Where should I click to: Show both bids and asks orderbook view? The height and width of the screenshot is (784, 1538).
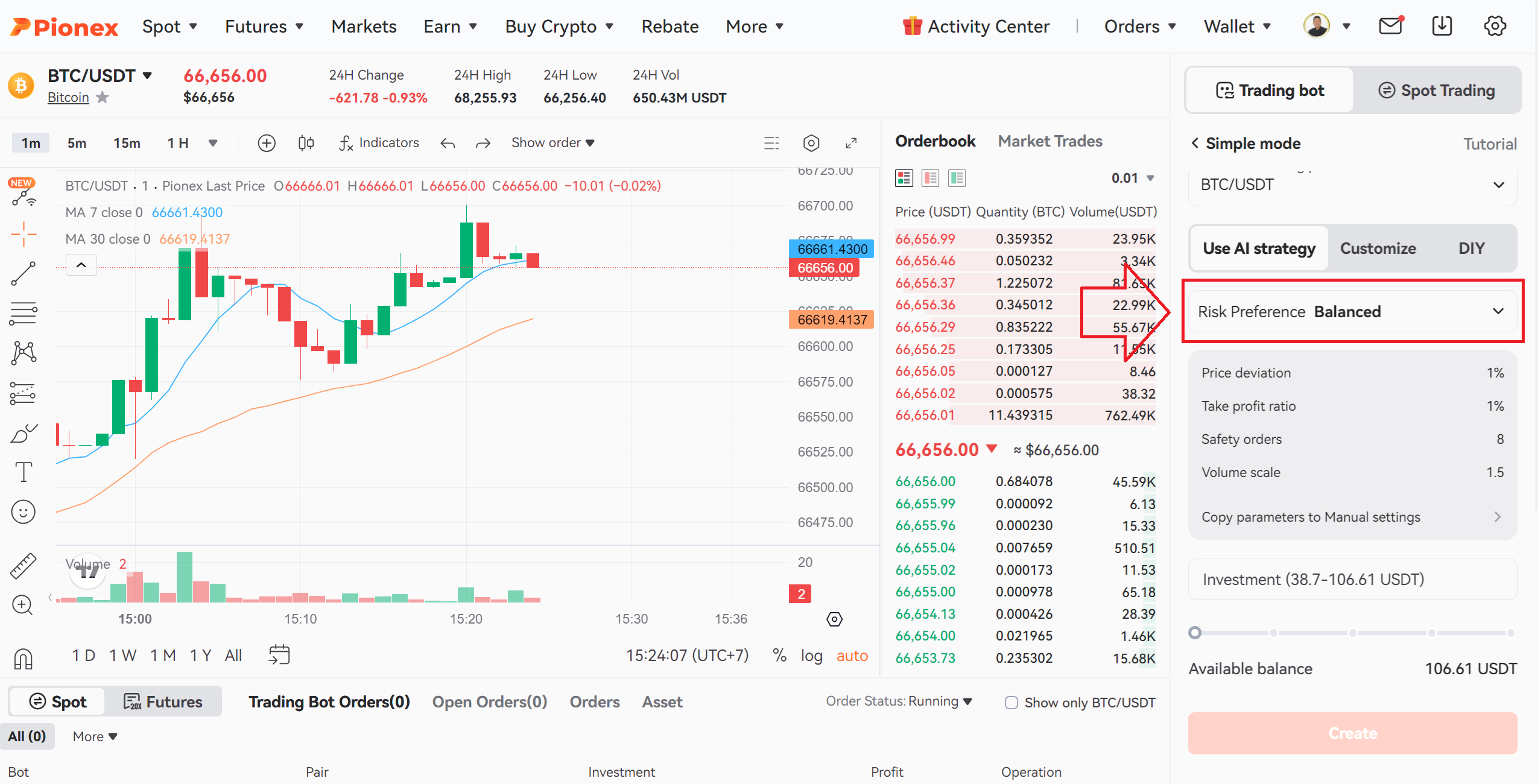pos(904,178)
